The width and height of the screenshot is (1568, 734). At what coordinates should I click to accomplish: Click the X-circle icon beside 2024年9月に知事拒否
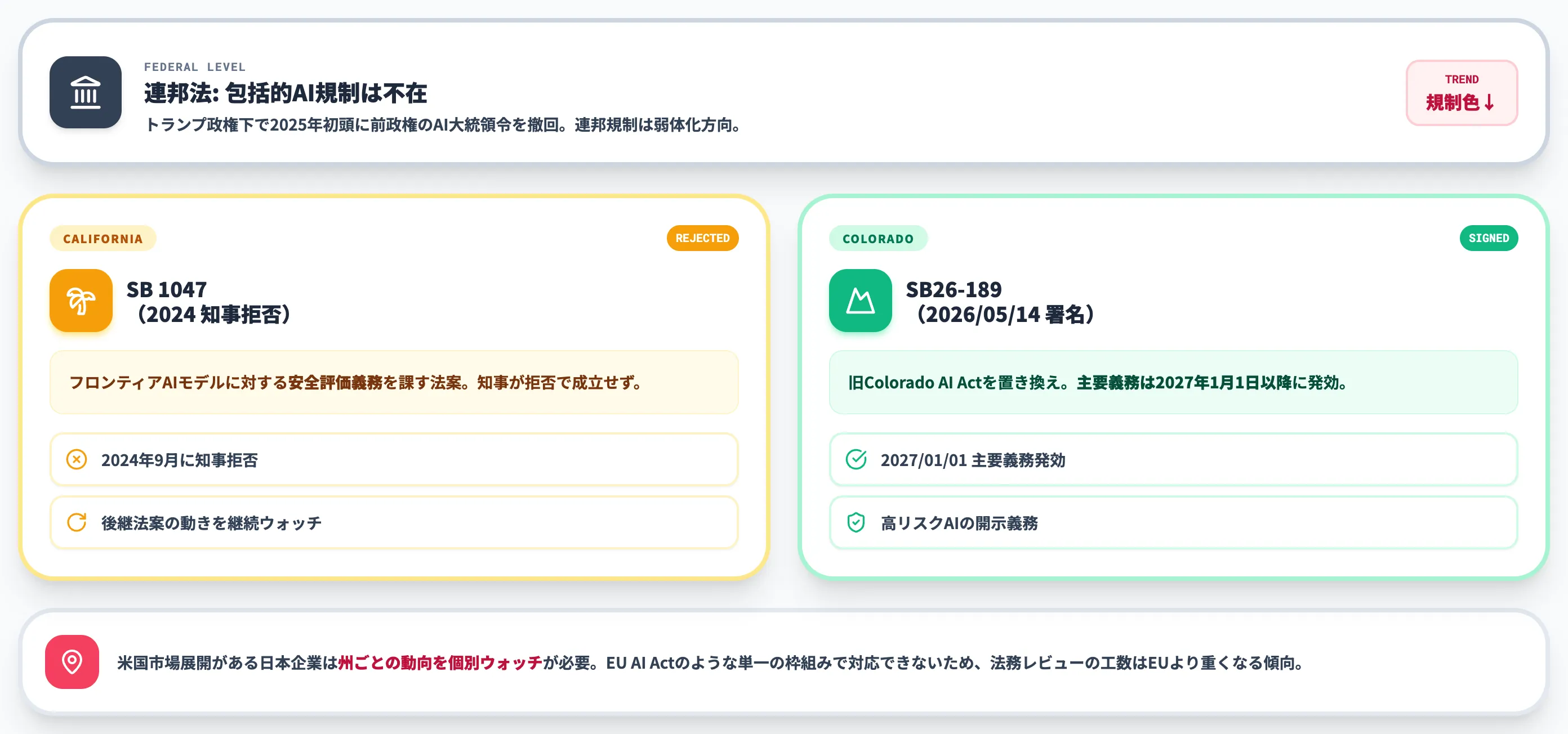77,459
